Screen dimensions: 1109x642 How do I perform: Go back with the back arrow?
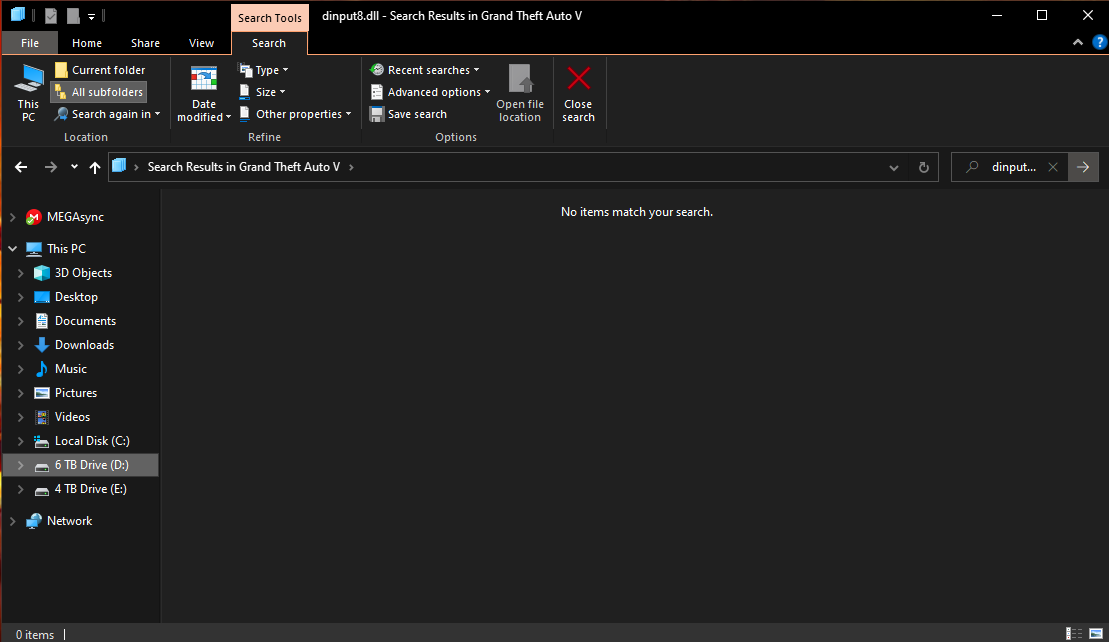pyautogui.click(x=21, y=167)
